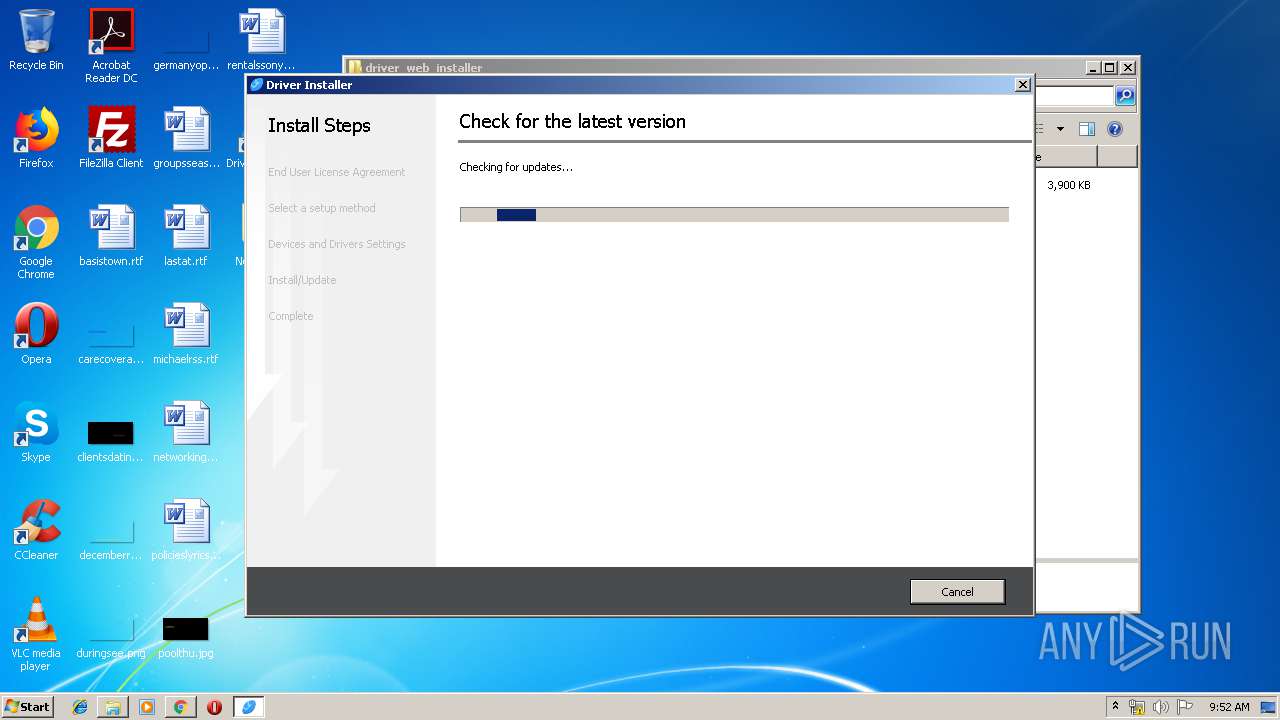Image resolution: width=1280 pixels, height=720 pixels.
Task: Launch the Opera desktop shortcut
Action: 36,334
